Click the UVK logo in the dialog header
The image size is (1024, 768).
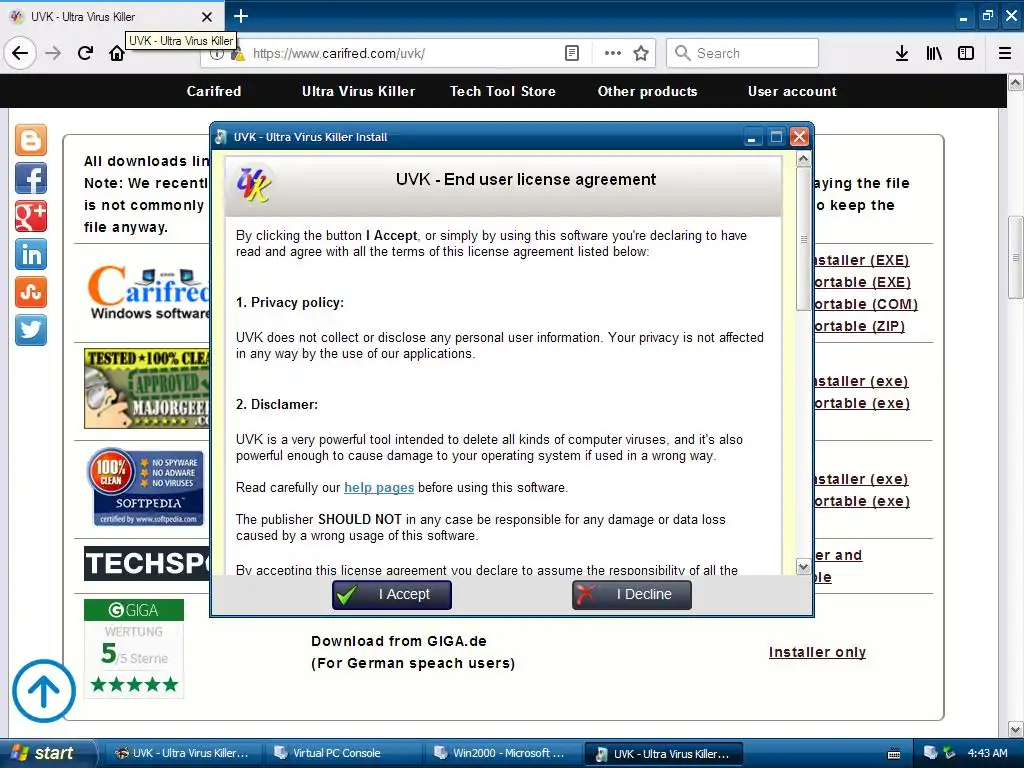pos(254,185)
